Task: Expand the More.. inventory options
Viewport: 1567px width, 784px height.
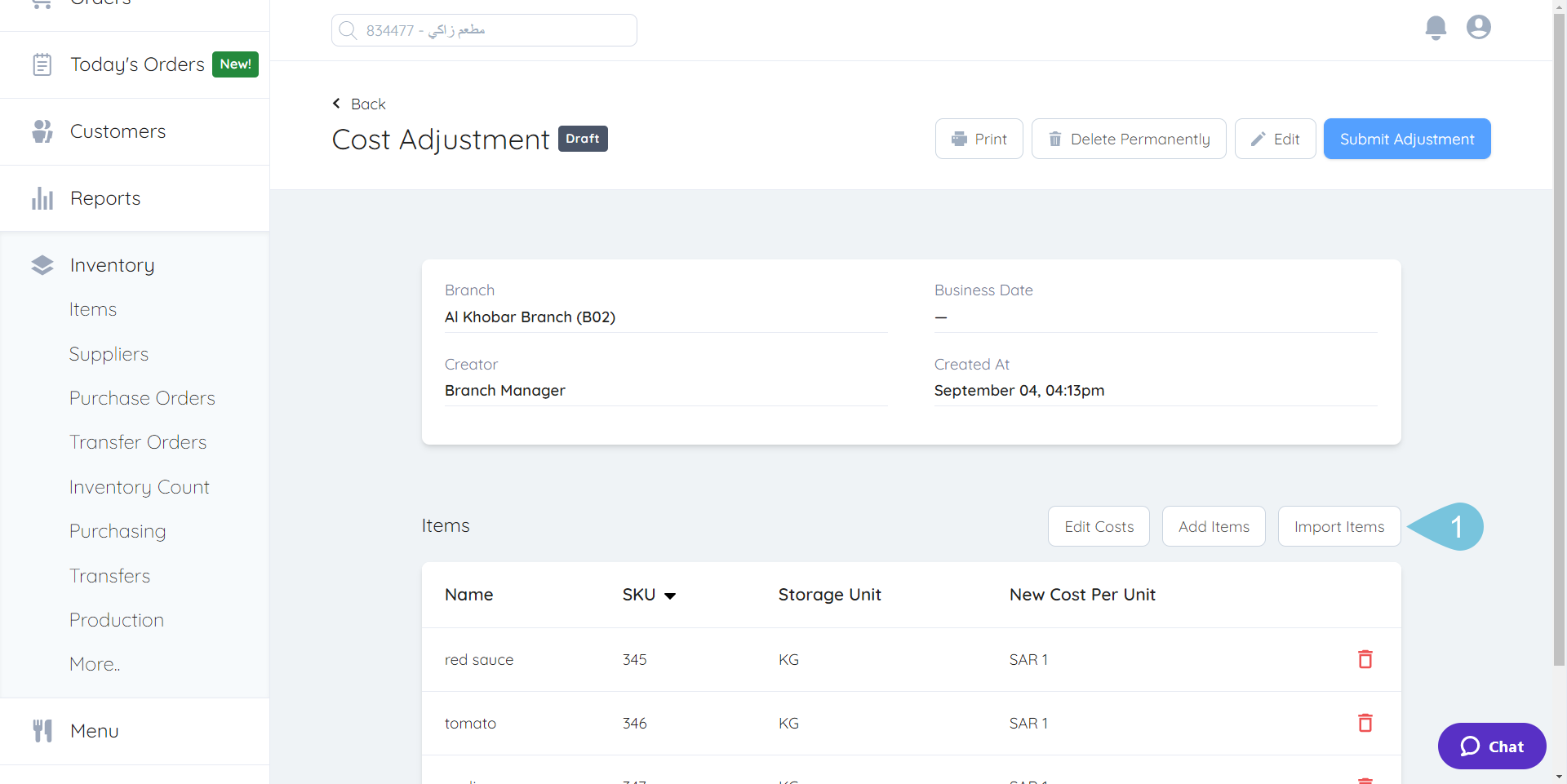Action: tap(94, 663)
